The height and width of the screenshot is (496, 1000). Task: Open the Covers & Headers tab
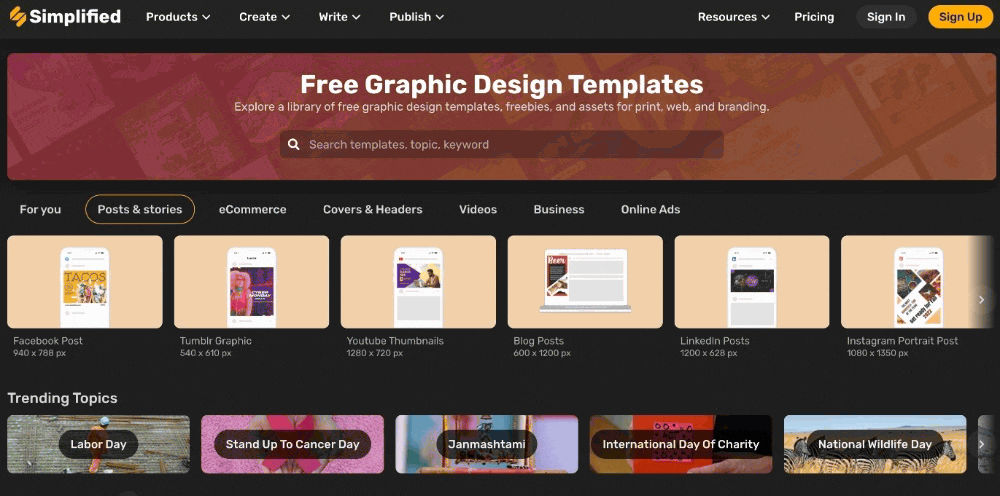click(372, 209)
